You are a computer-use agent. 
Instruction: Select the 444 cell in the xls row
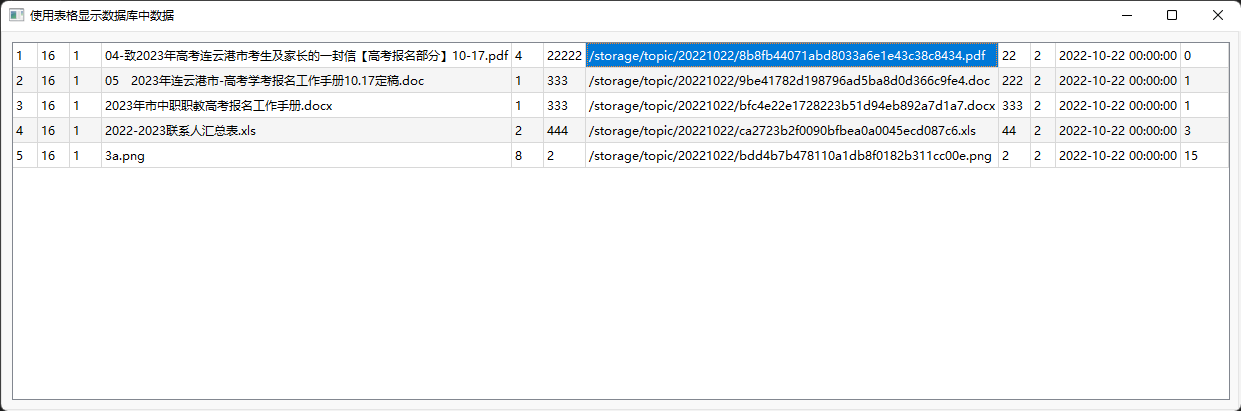click(564, 131)
